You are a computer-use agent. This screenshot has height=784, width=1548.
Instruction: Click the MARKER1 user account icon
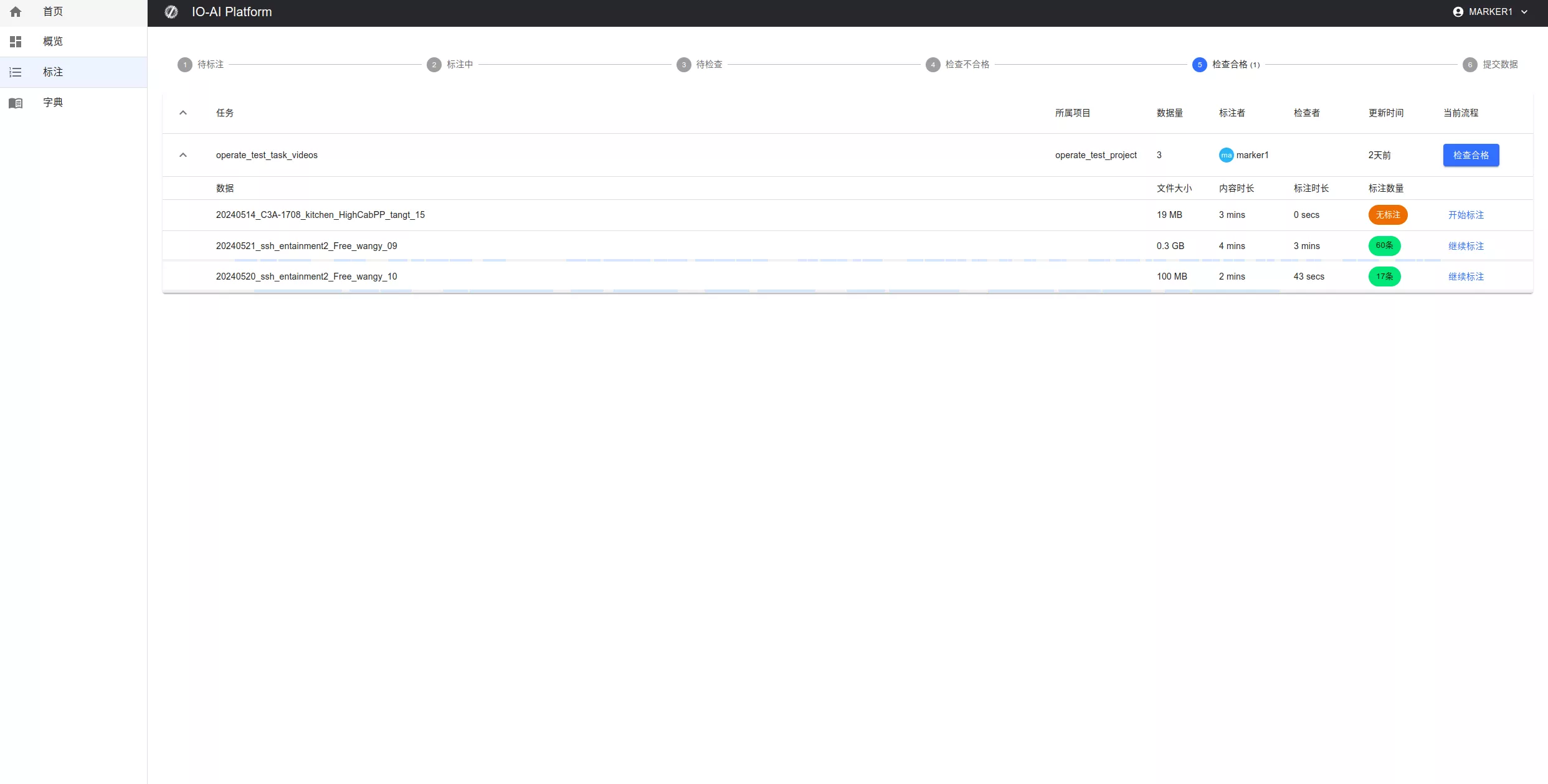[1458, 12]
